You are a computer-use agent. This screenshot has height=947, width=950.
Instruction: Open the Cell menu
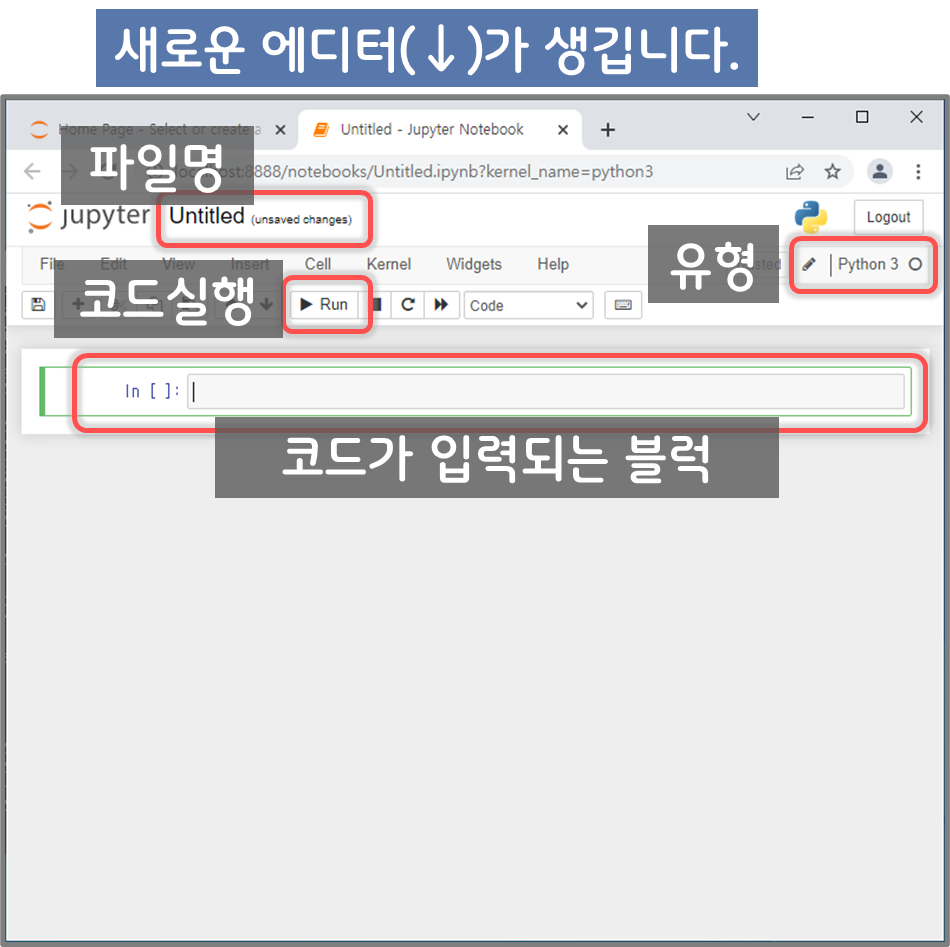point(317,264)
